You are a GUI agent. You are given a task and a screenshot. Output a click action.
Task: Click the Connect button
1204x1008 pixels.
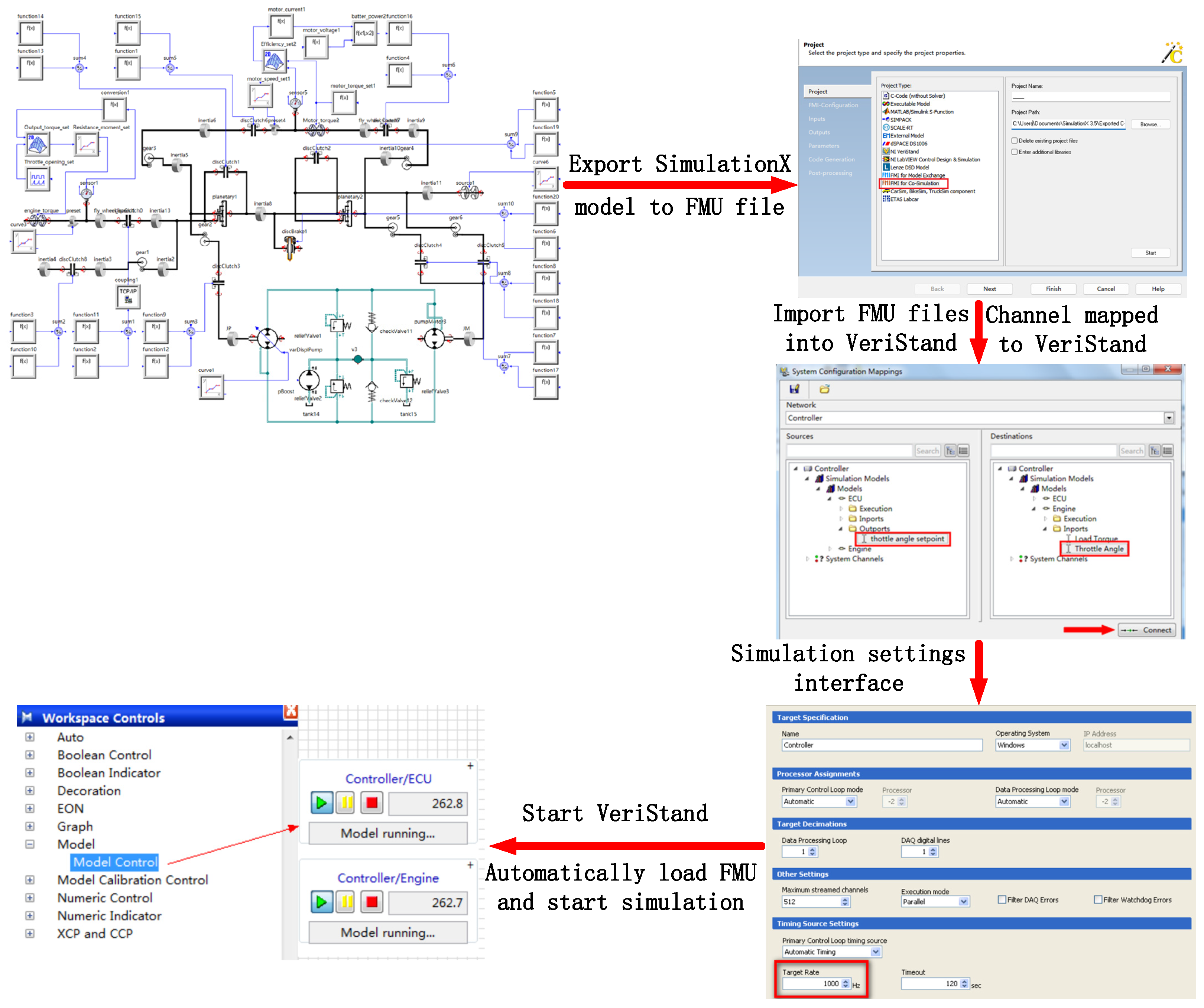[1147, 630]
